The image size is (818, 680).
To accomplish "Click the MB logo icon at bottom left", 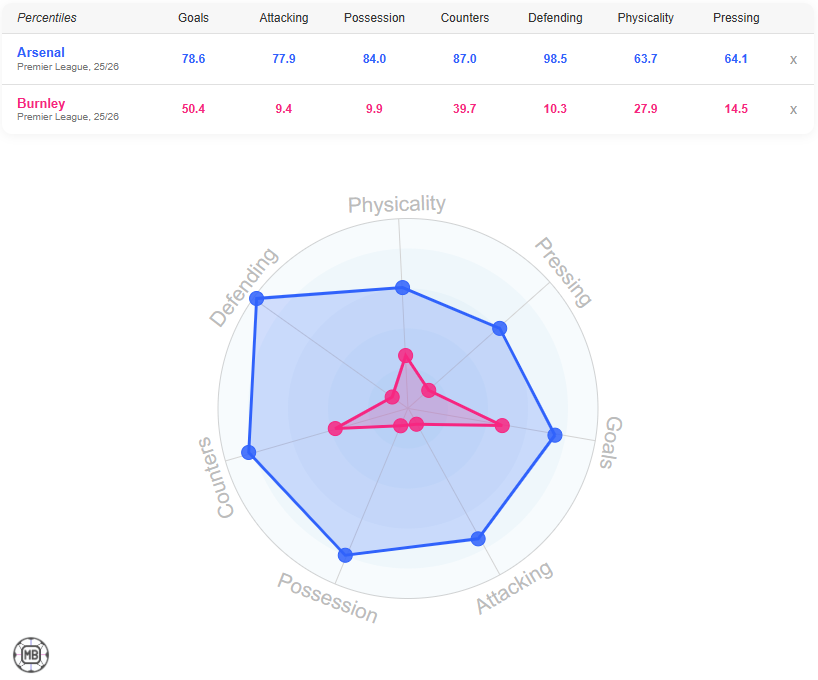I will [31, 654].
